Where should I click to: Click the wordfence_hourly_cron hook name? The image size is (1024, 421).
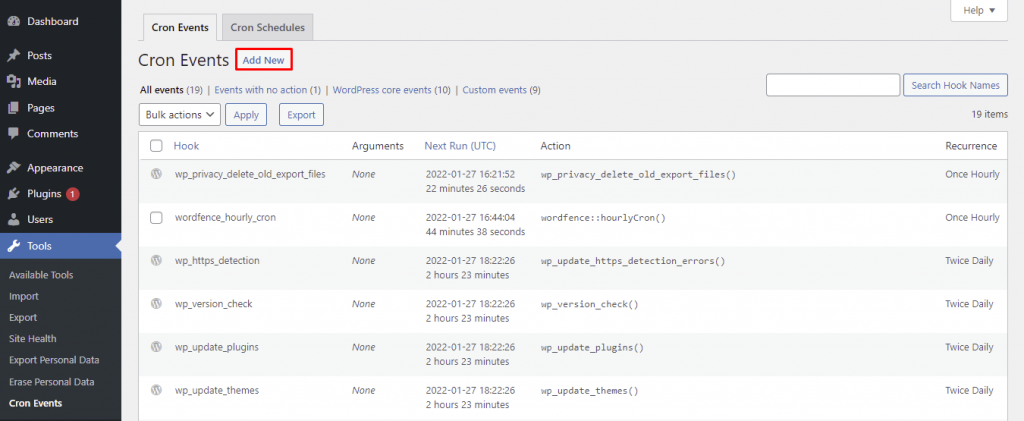225,217
